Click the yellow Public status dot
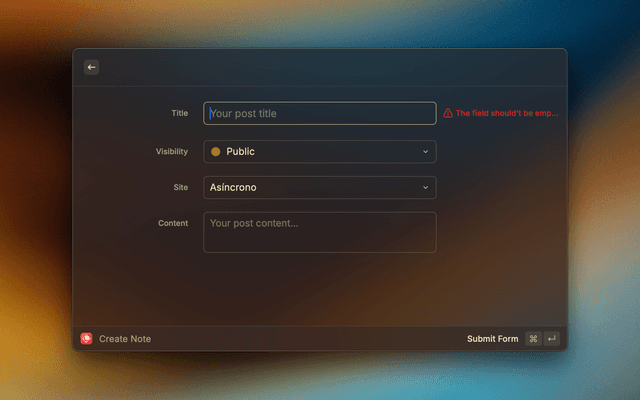The width and height of the screenshot is (640, 400). coord(215,152)
